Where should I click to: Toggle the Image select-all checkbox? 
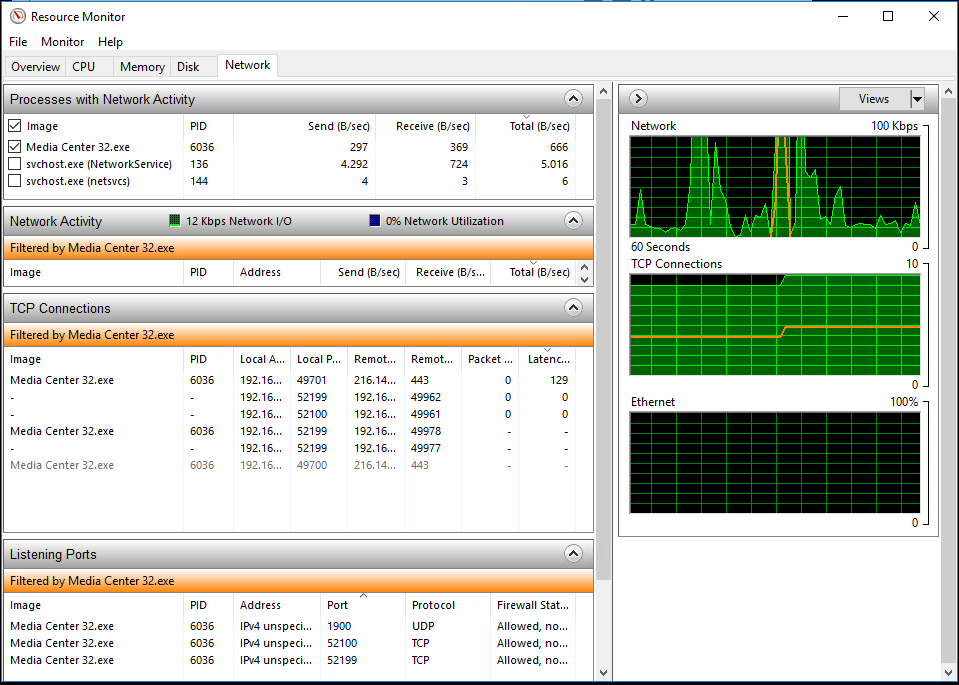[x=15, y=126]
